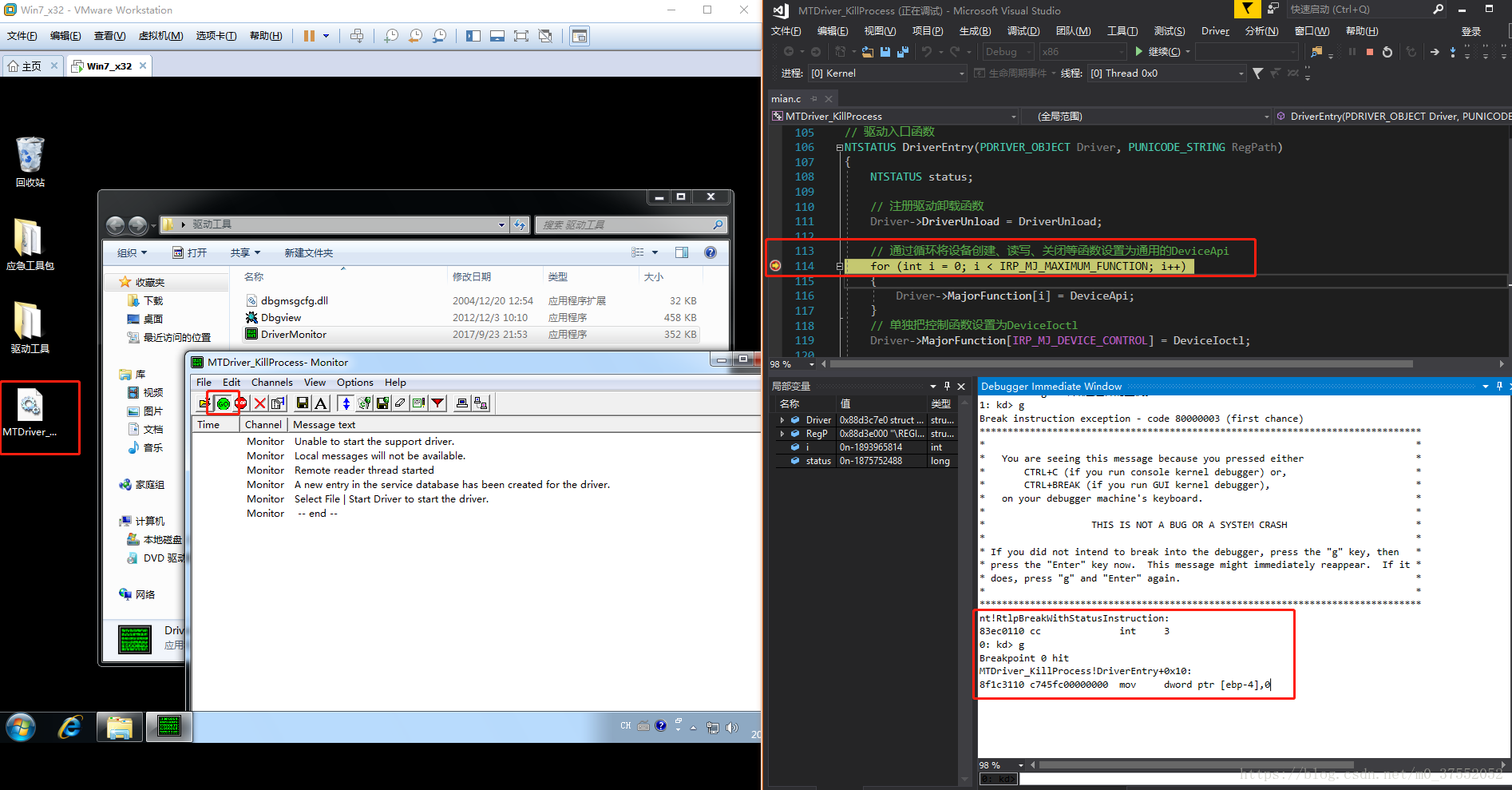Image resolution: width=1512 pixels, height=790 pixels.
Task: Click the 搜索 驱动工具 search box in Explorer
Action: 630,225
